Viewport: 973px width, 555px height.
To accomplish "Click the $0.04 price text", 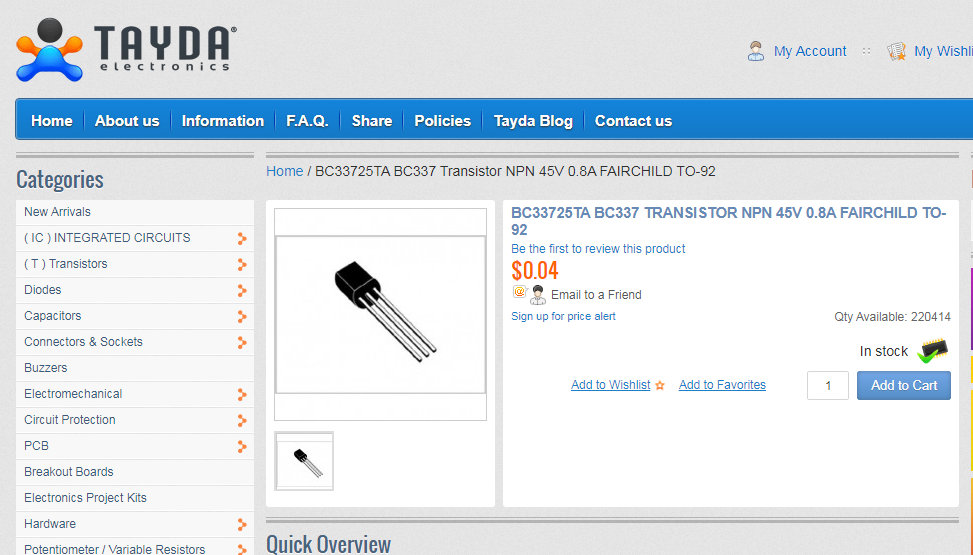I will [535, 271].
